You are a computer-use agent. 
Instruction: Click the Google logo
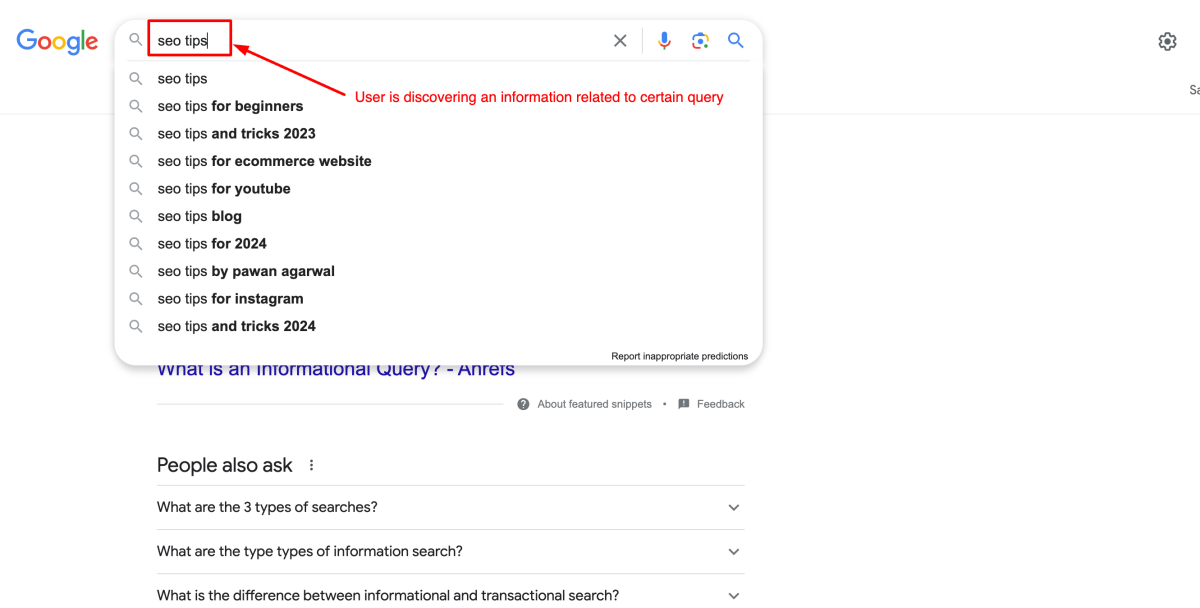pos(57,41)
